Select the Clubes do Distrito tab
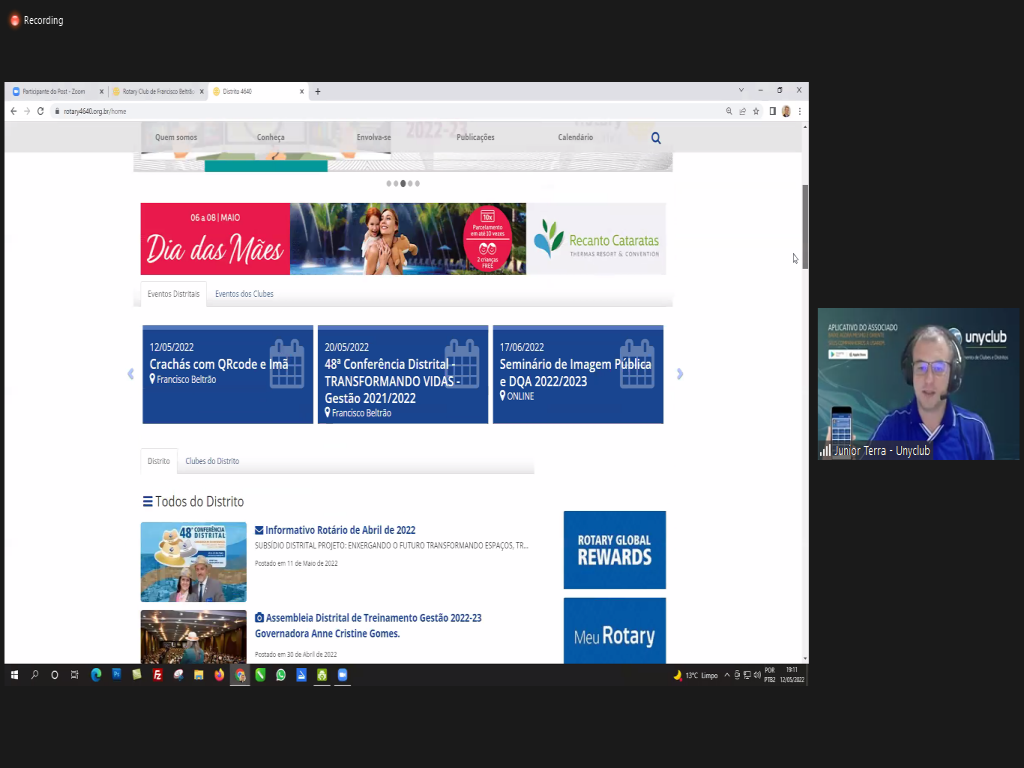1024x768 pixels. [212, 461]
